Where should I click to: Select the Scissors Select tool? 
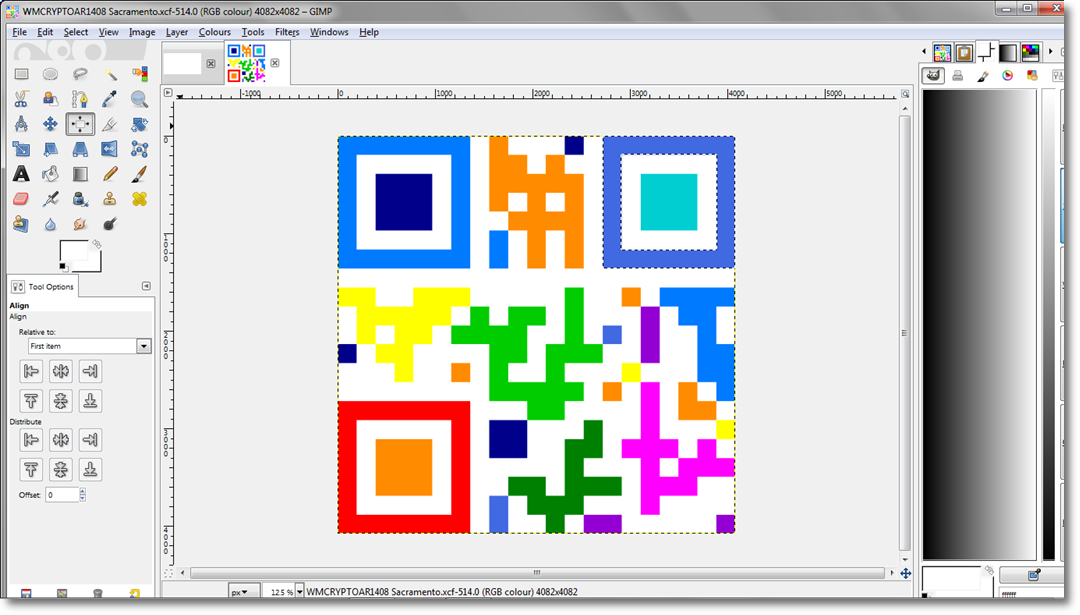(21, 99)
